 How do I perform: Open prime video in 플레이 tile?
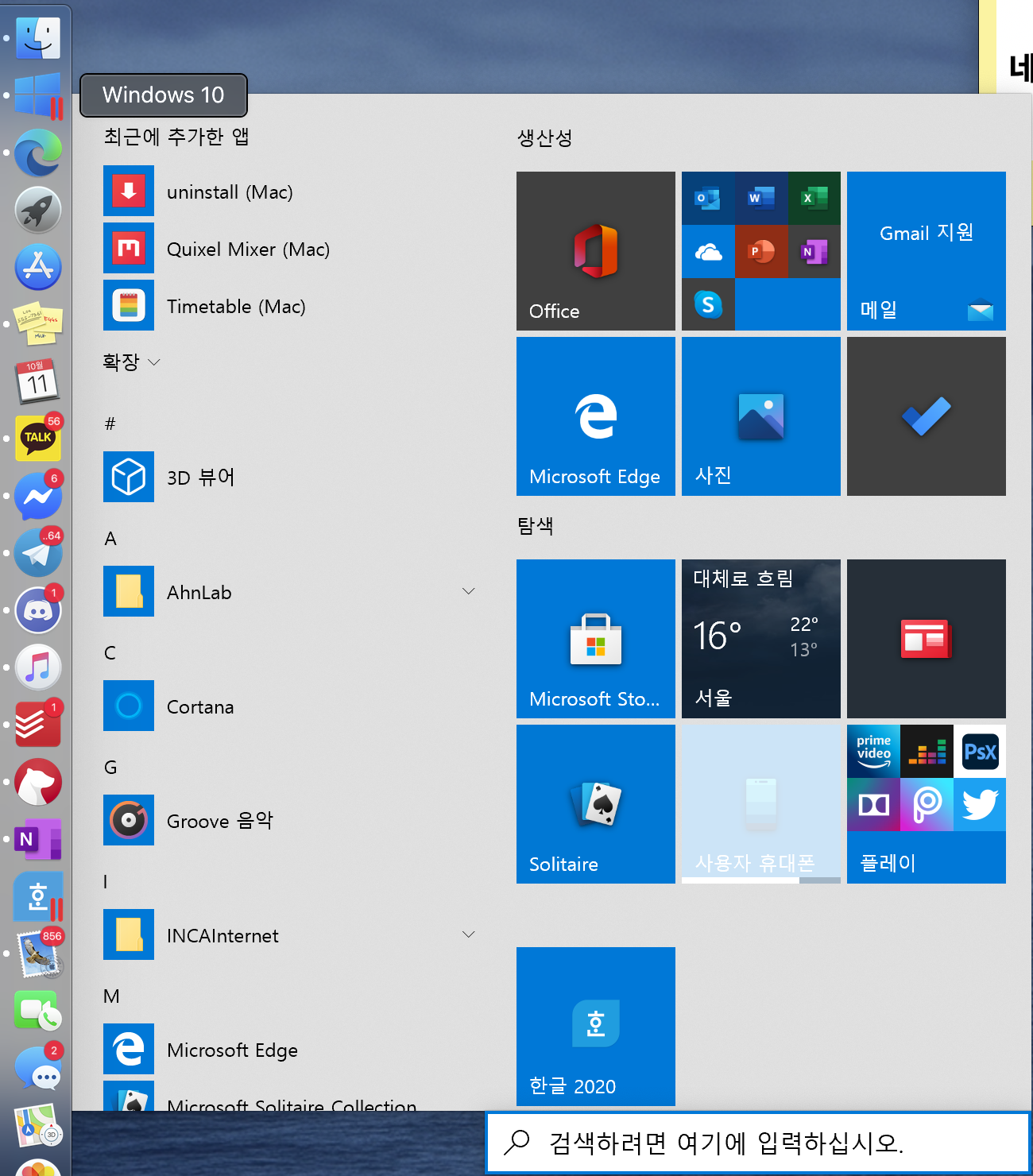(873, 751)
